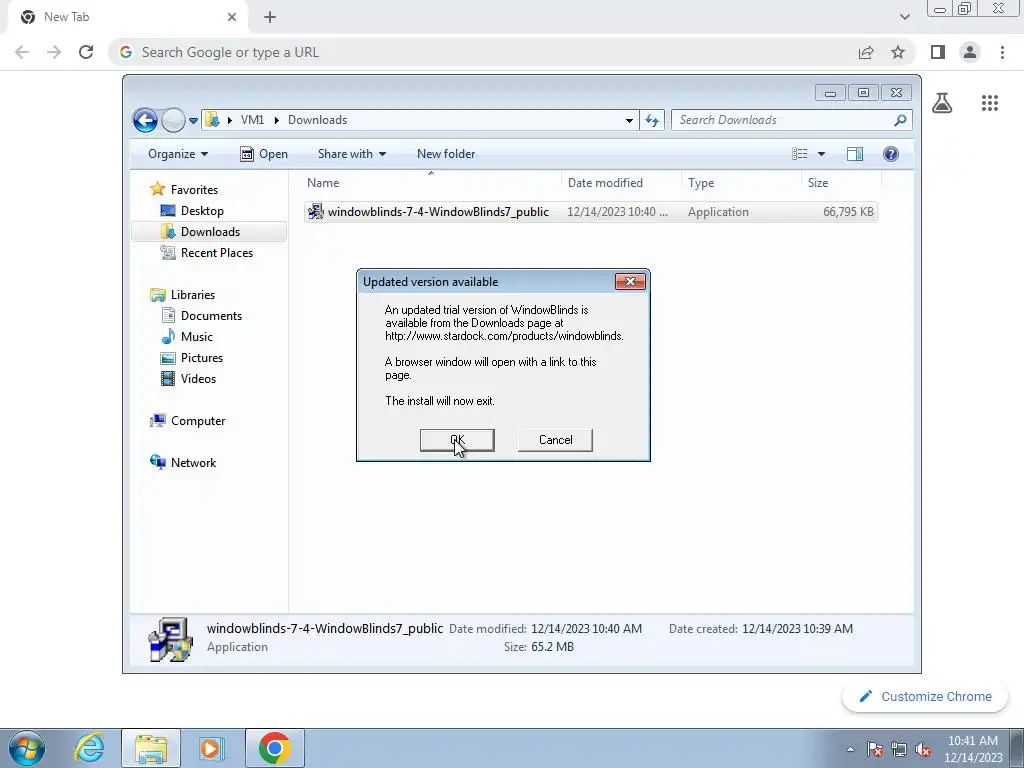
Task: Open Explorer help
Action: (891, 154)
